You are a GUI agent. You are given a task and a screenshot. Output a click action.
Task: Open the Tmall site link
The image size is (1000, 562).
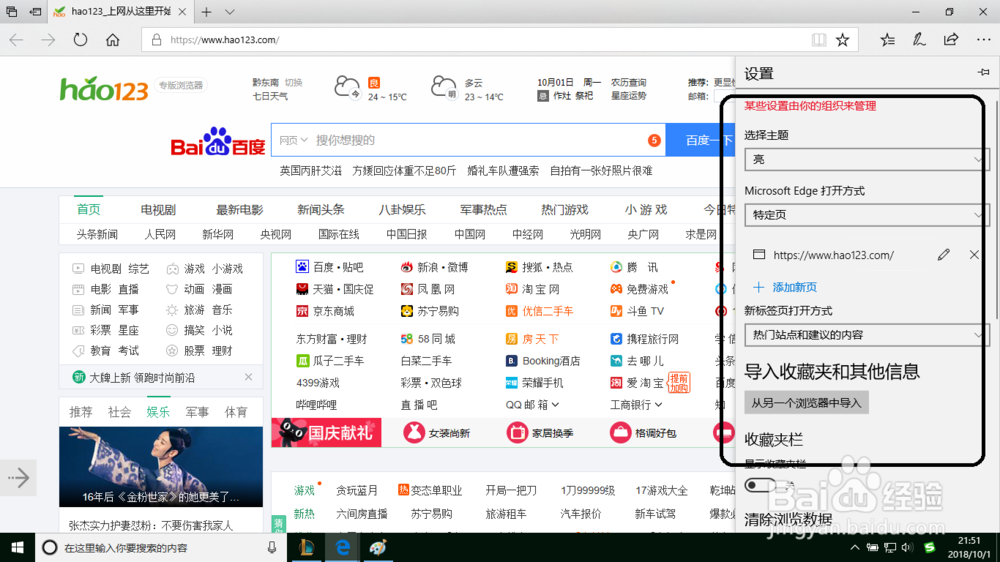pyautogui.click(x=335, y=289)
